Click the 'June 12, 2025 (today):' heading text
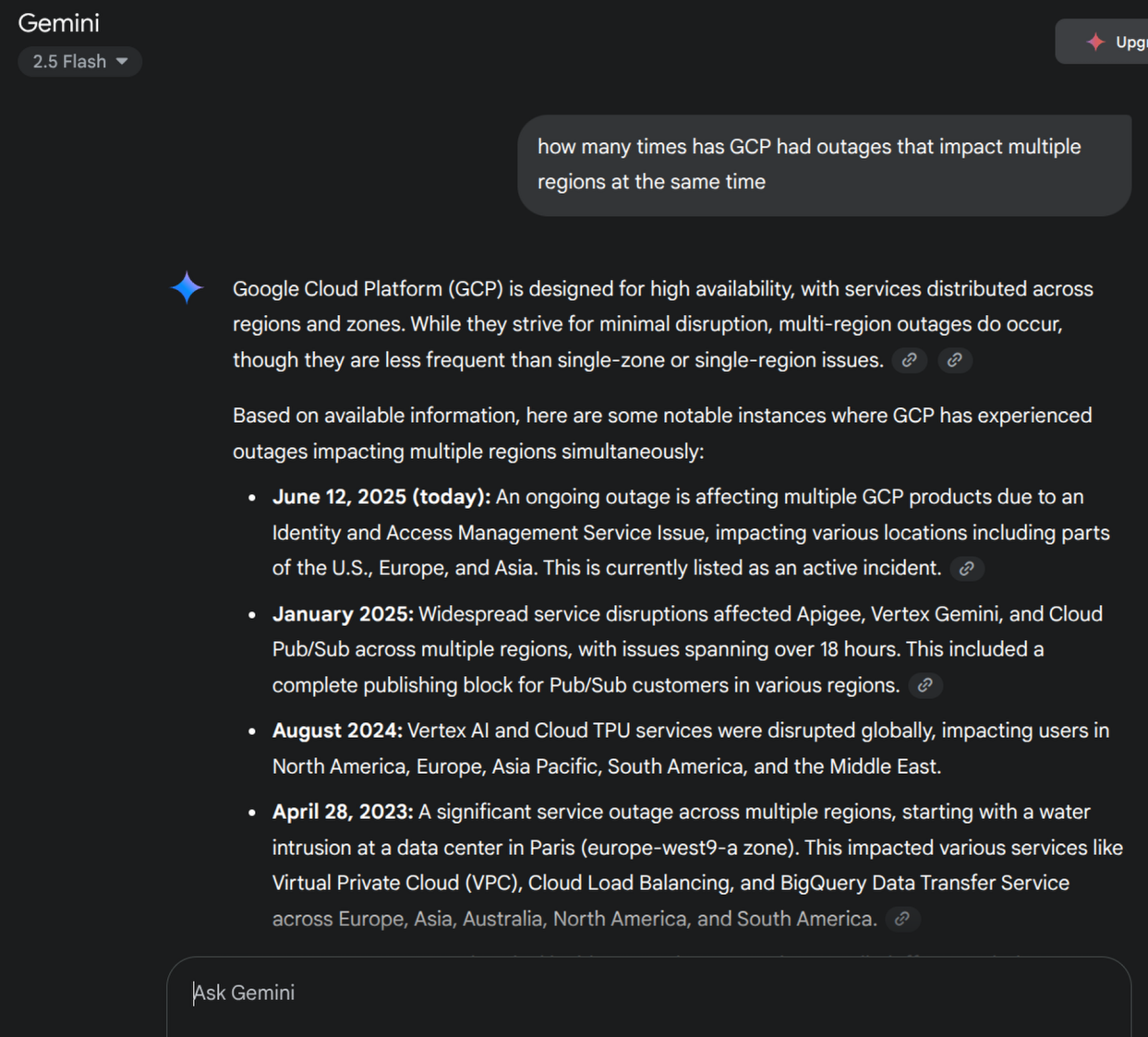 (381, 497)
